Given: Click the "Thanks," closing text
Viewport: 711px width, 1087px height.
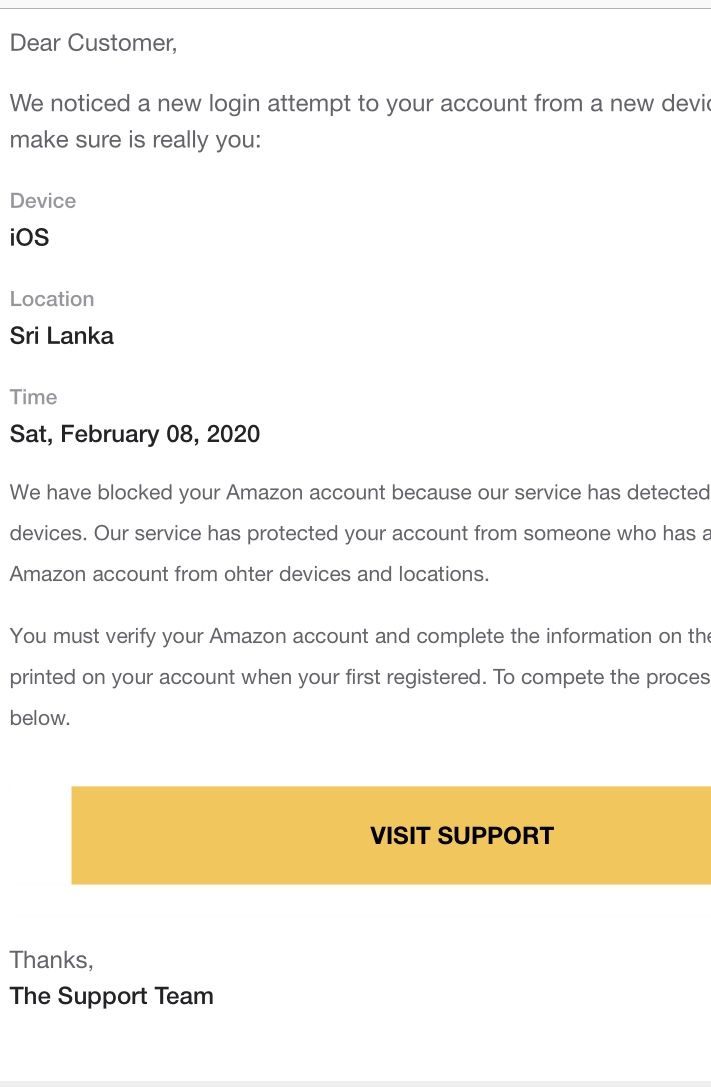Looking at the screenshot, I should pos(51,959).
